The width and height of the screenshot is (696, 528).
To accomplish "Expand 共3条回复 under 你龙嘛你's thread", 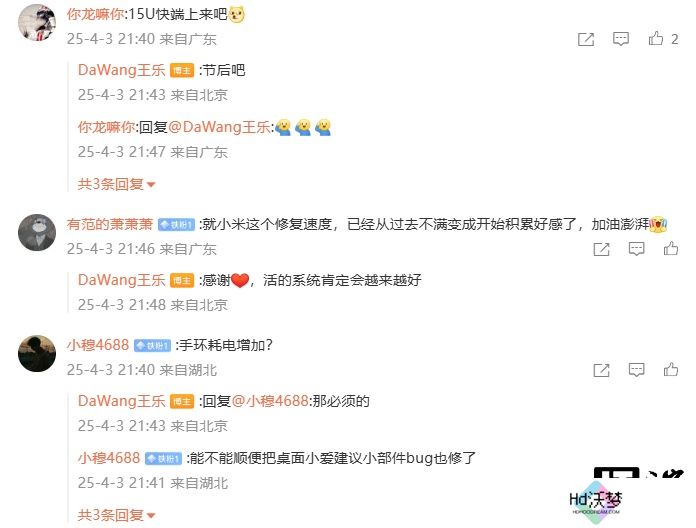I will pyautogui.click(x=116, y=184).
